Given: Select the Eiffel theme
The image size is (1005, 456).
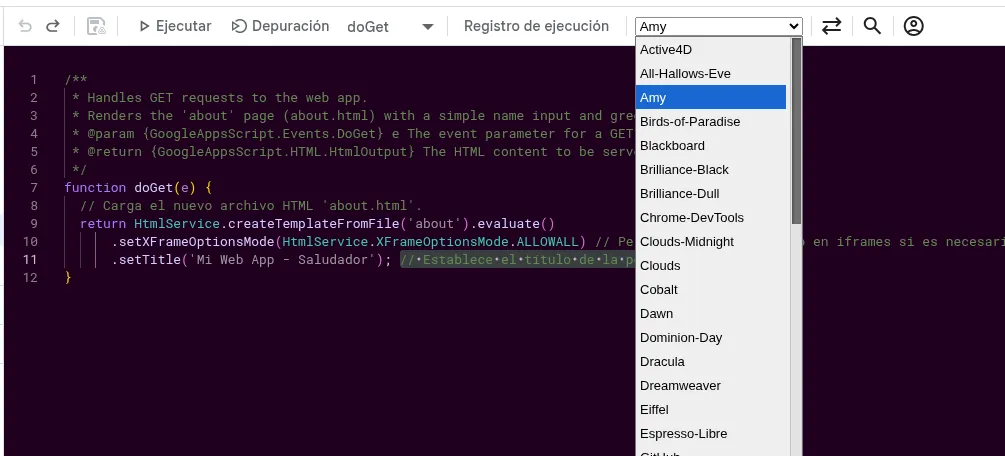Looking at the screenshot, I should (x=710, y=410).
